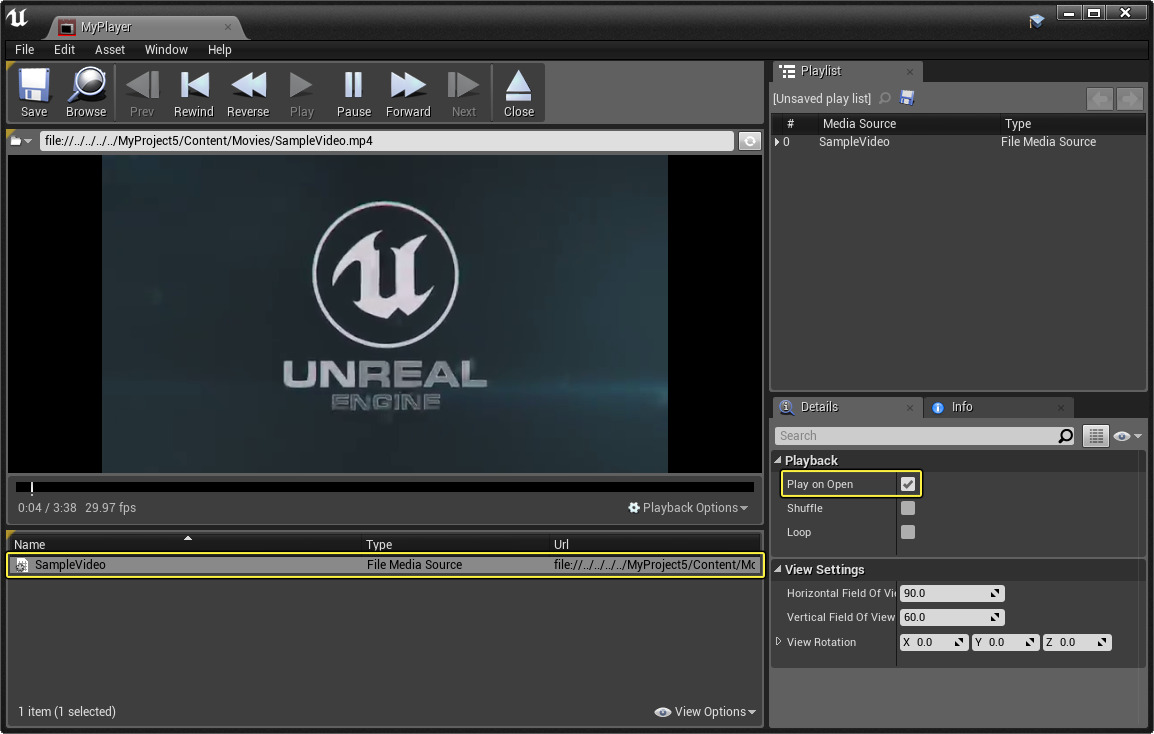Viewport: 1154px width, 734px height.
Task: Click the Details search field
Action: pos(915,436)
